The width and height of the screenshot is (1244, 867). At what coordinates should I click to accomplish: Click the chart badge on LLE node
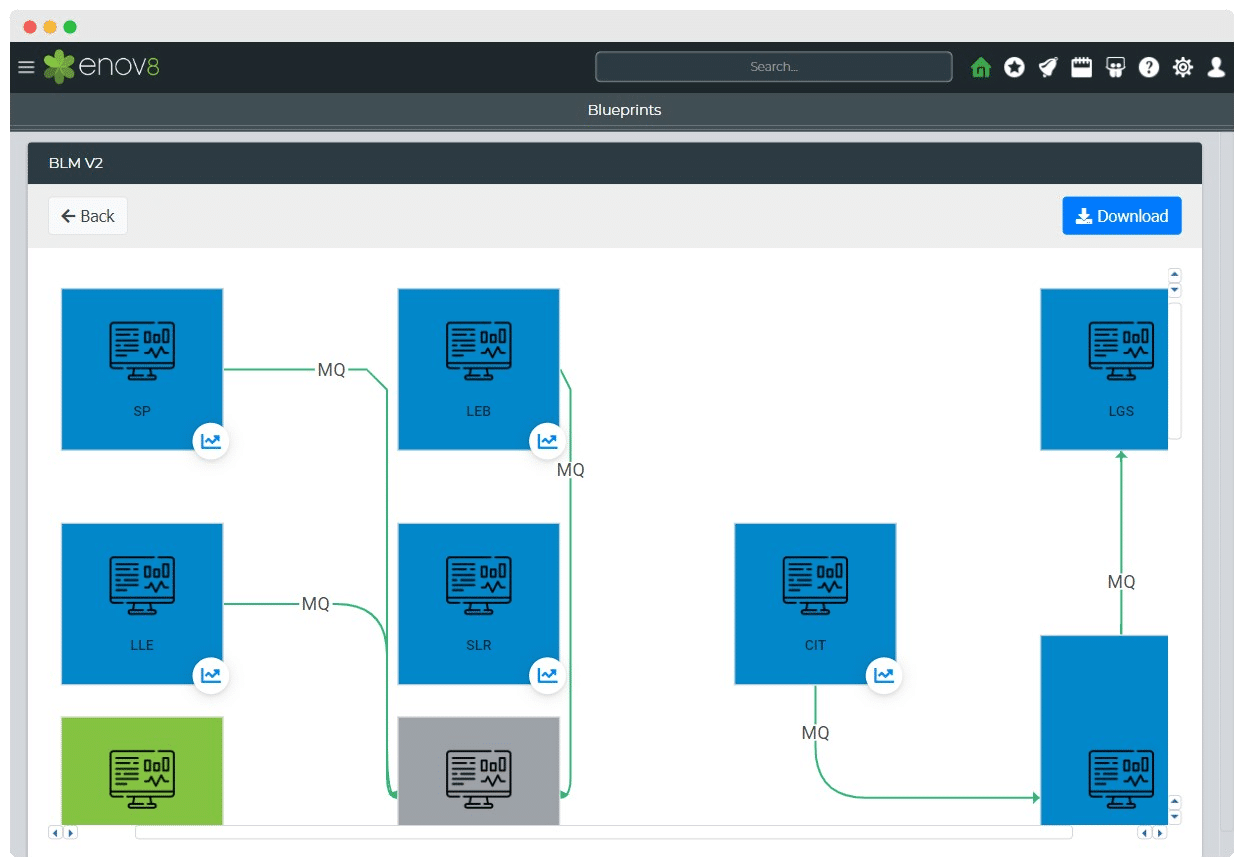click(x=211, y=675)
